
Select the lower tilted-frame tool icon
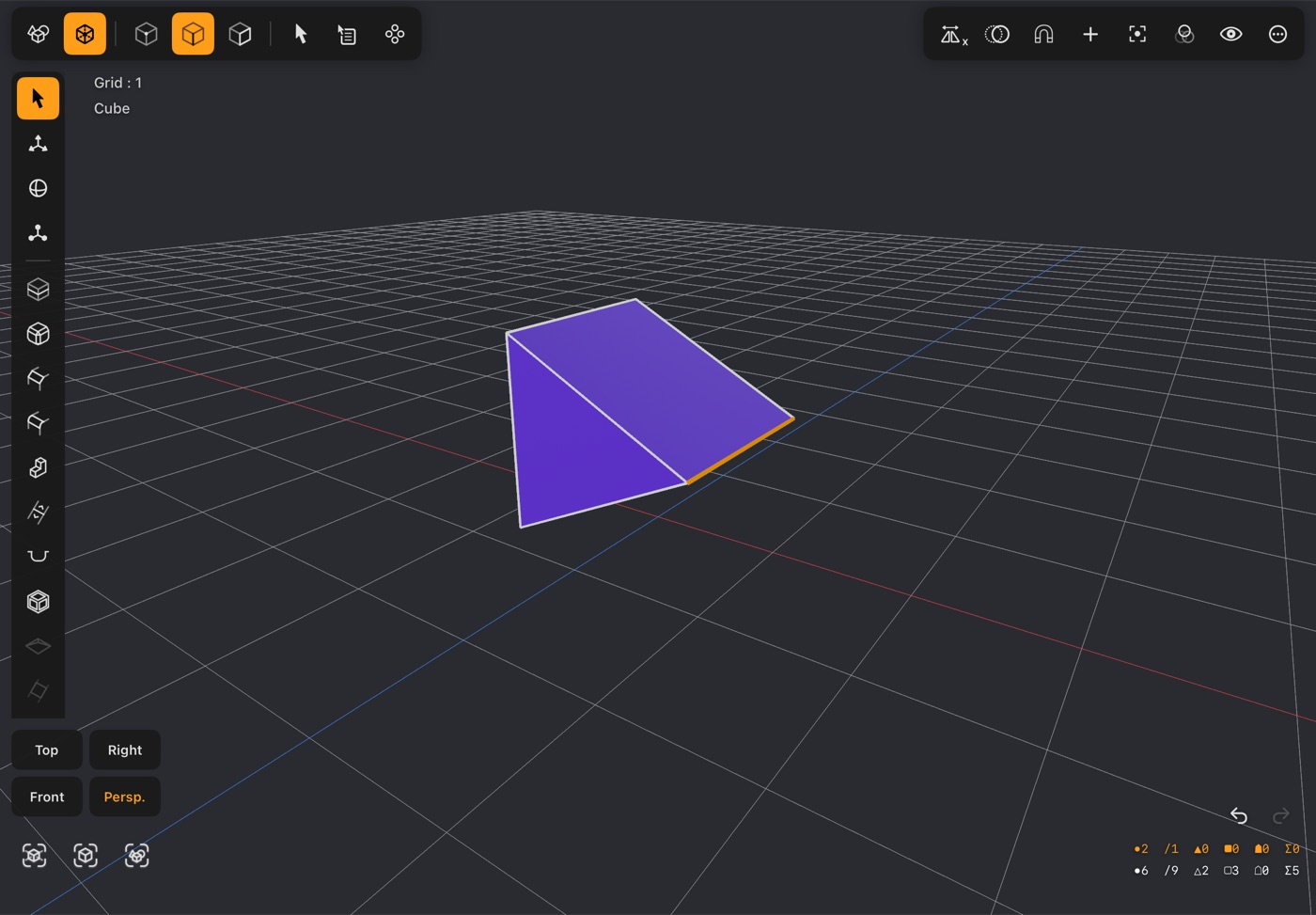[38, 423]
